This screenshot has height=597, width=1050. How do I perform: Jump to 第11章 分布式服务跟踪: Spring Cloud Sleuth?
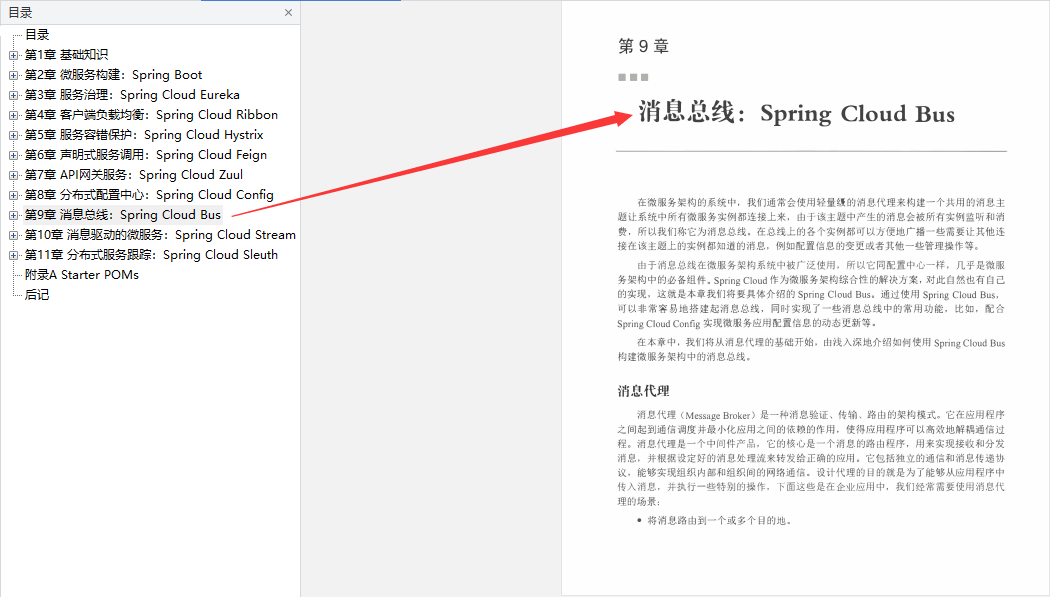point(151,256)
